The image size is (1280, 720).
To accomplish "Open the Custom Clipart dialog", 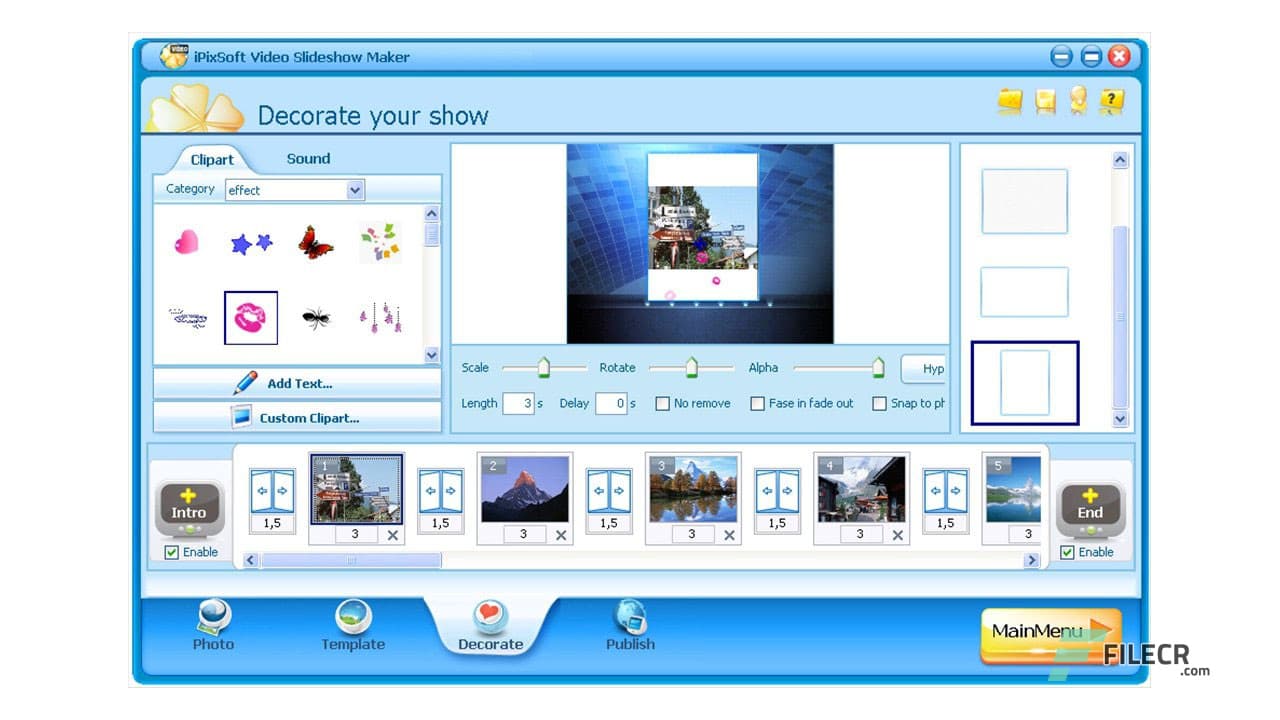I will [x=296, y=418].
